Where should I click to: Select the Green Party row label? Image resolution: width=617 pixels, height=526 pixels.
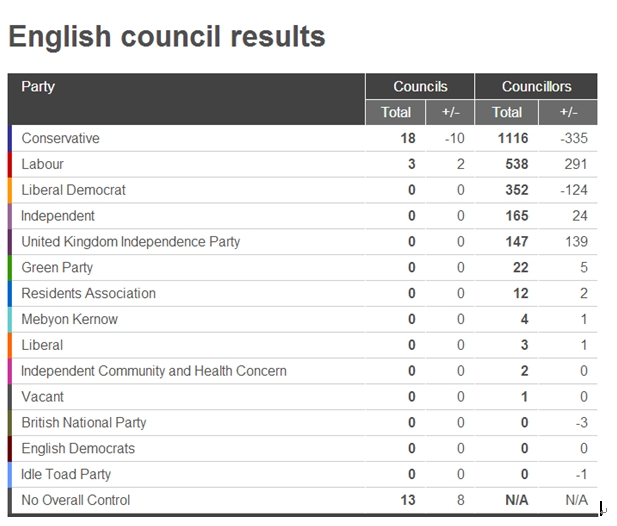(x=57, y=268)
